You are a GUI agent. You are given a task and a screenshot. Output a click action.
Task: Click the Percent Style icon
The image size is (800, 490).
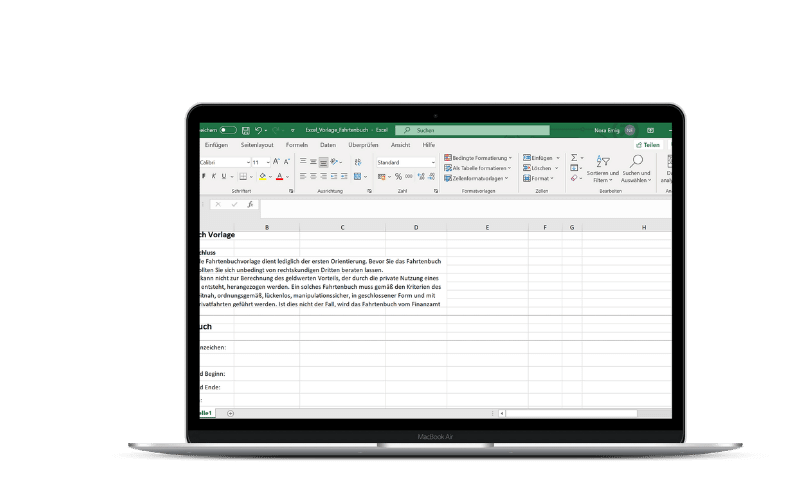(x=398, y=177)
